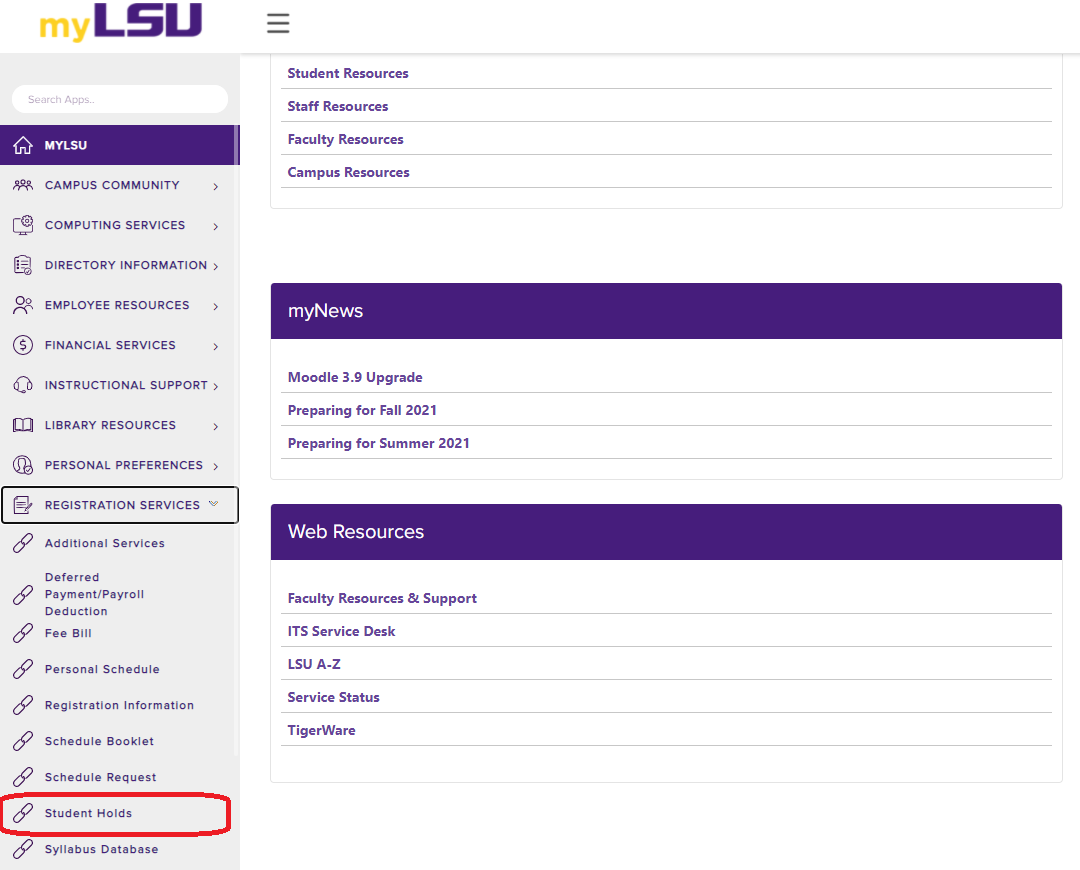Open the Fee Bill link
The image size is (1080, 870).
pyautogui.click(x=68, y=633)
